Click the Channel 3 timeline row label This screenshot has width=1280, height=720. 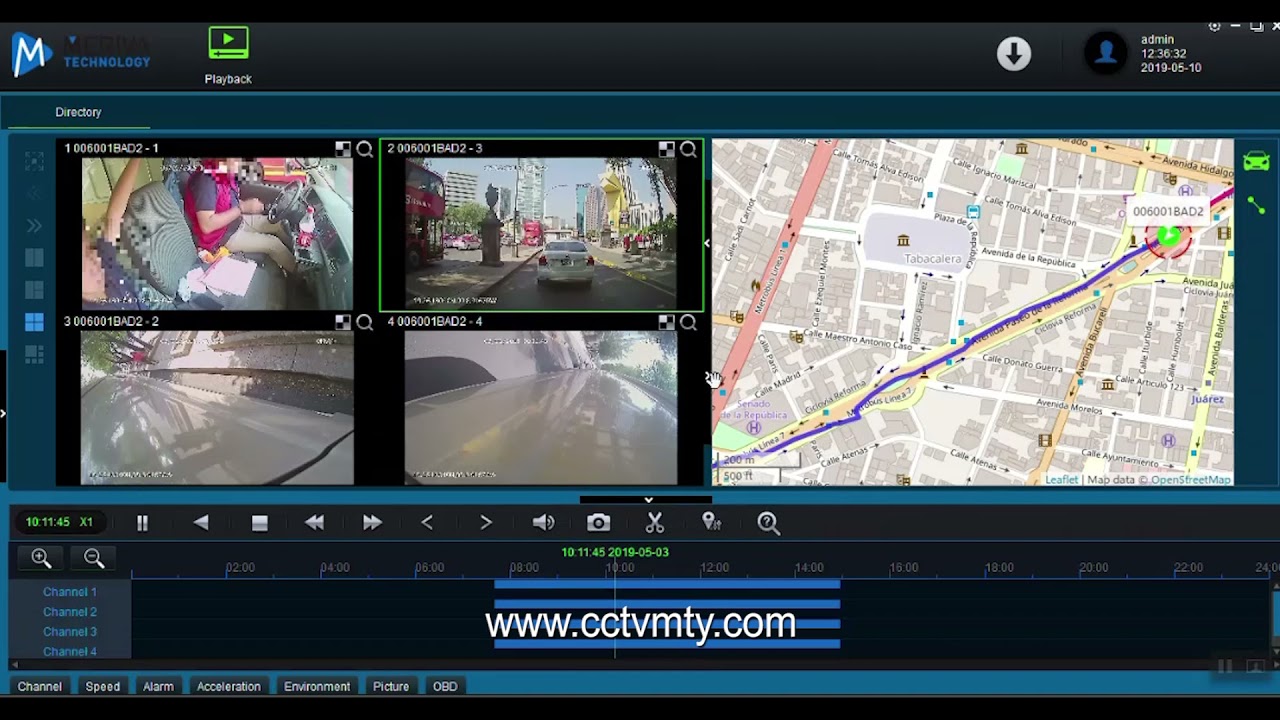(70, 632)
